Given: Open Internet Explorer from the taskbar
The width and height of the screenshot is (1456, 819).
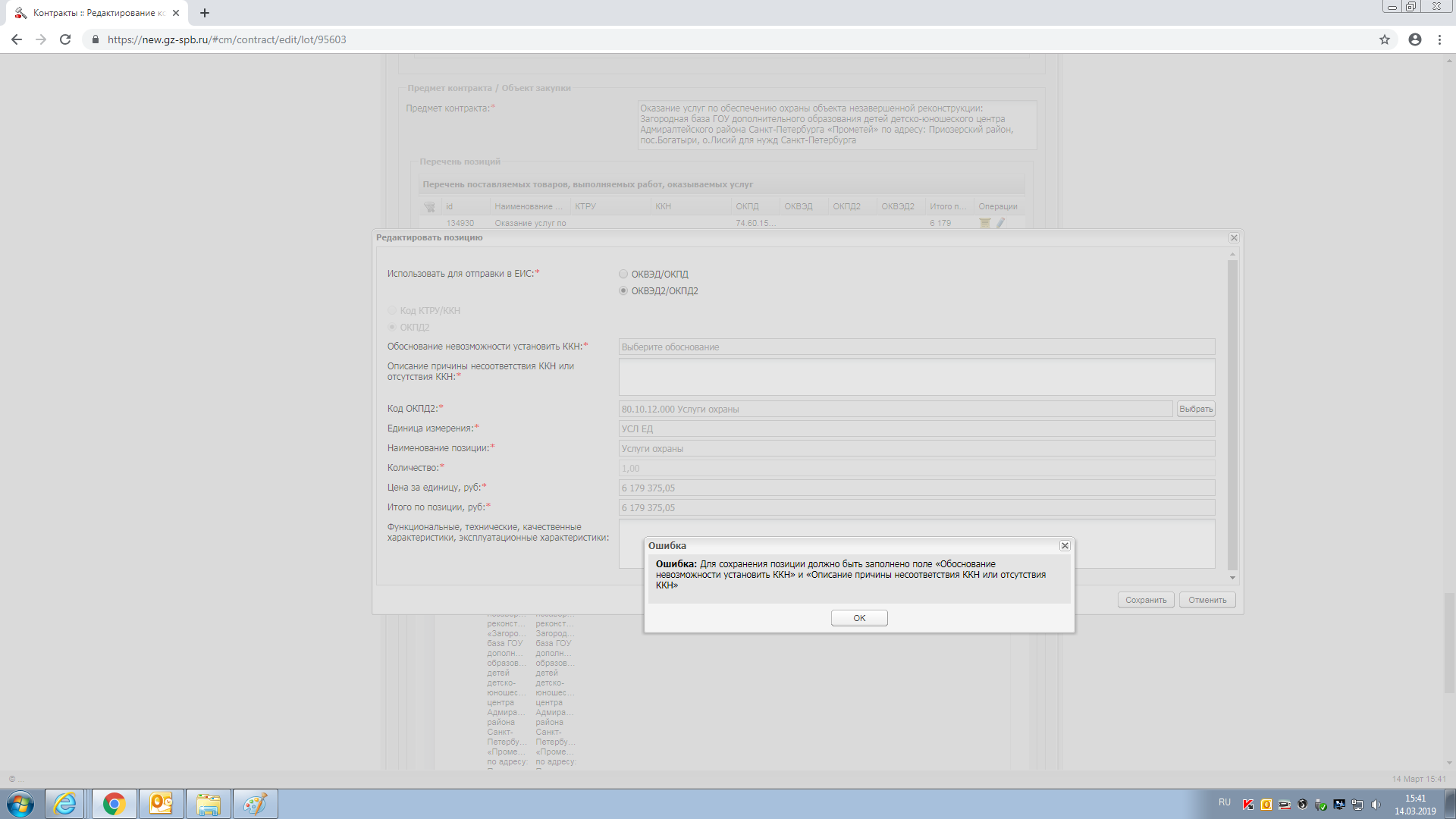Looking at the screenshot, I should click(x=65, y=804).
